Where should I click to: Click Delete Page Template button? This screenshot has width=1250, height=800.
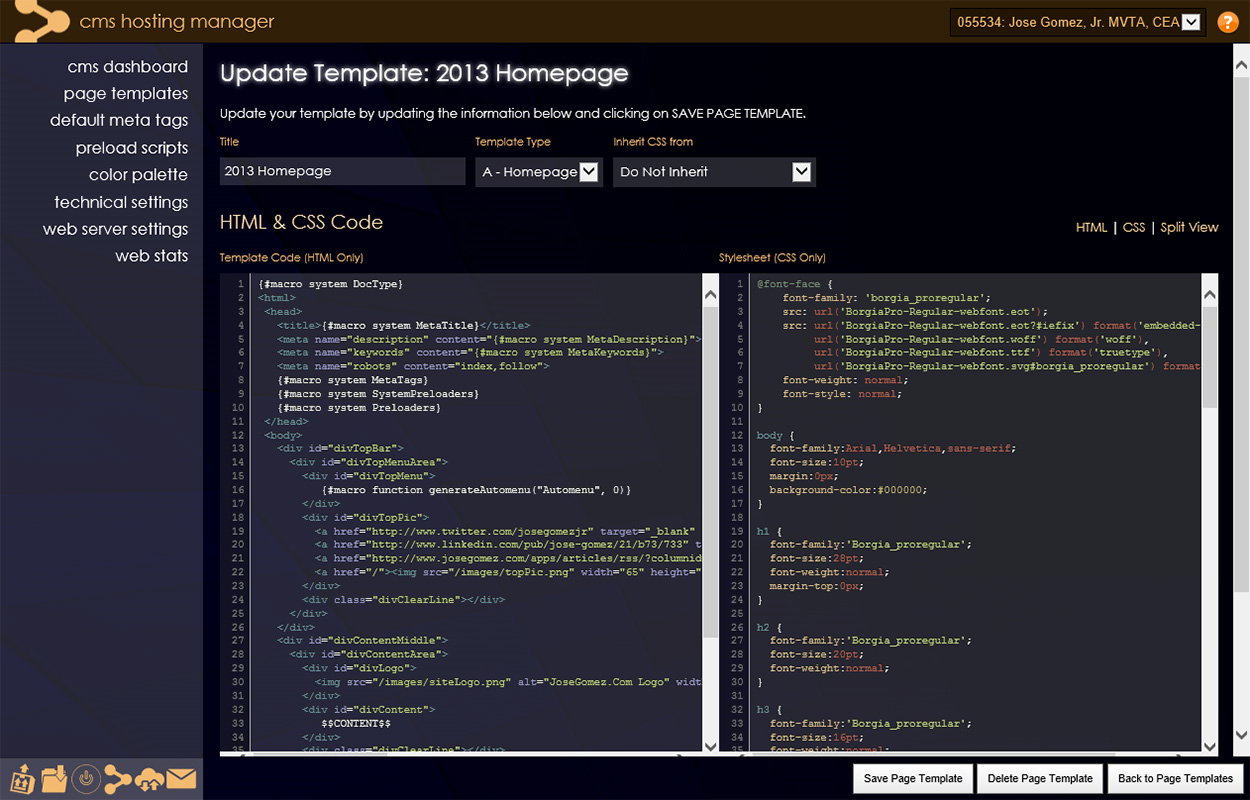[1040, 778]
